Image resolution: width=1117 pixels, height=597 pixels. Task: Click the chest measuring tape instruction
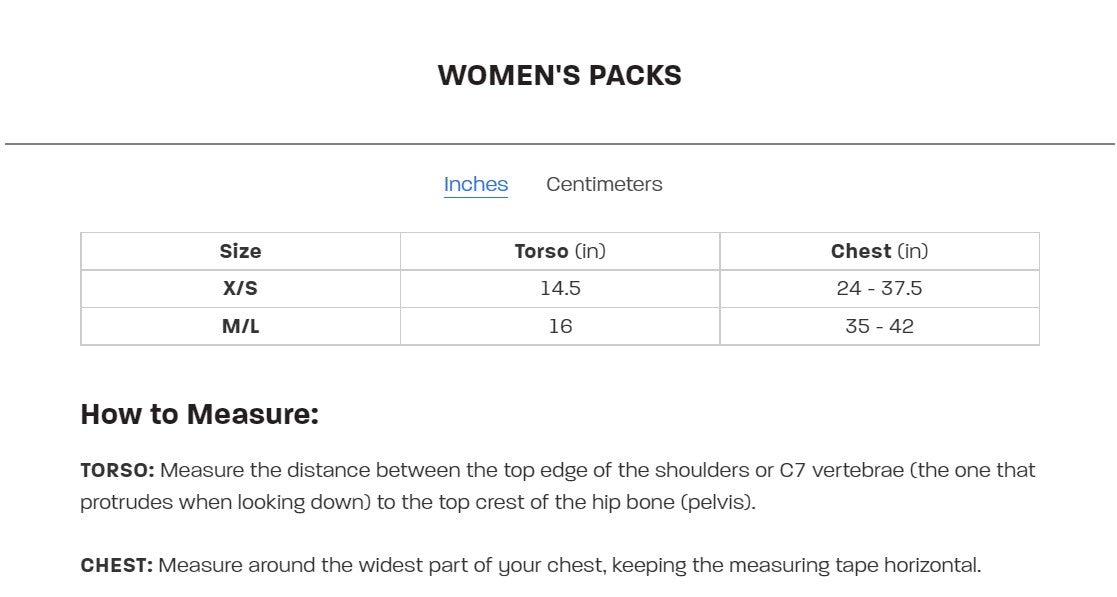[x=568, y=565]
